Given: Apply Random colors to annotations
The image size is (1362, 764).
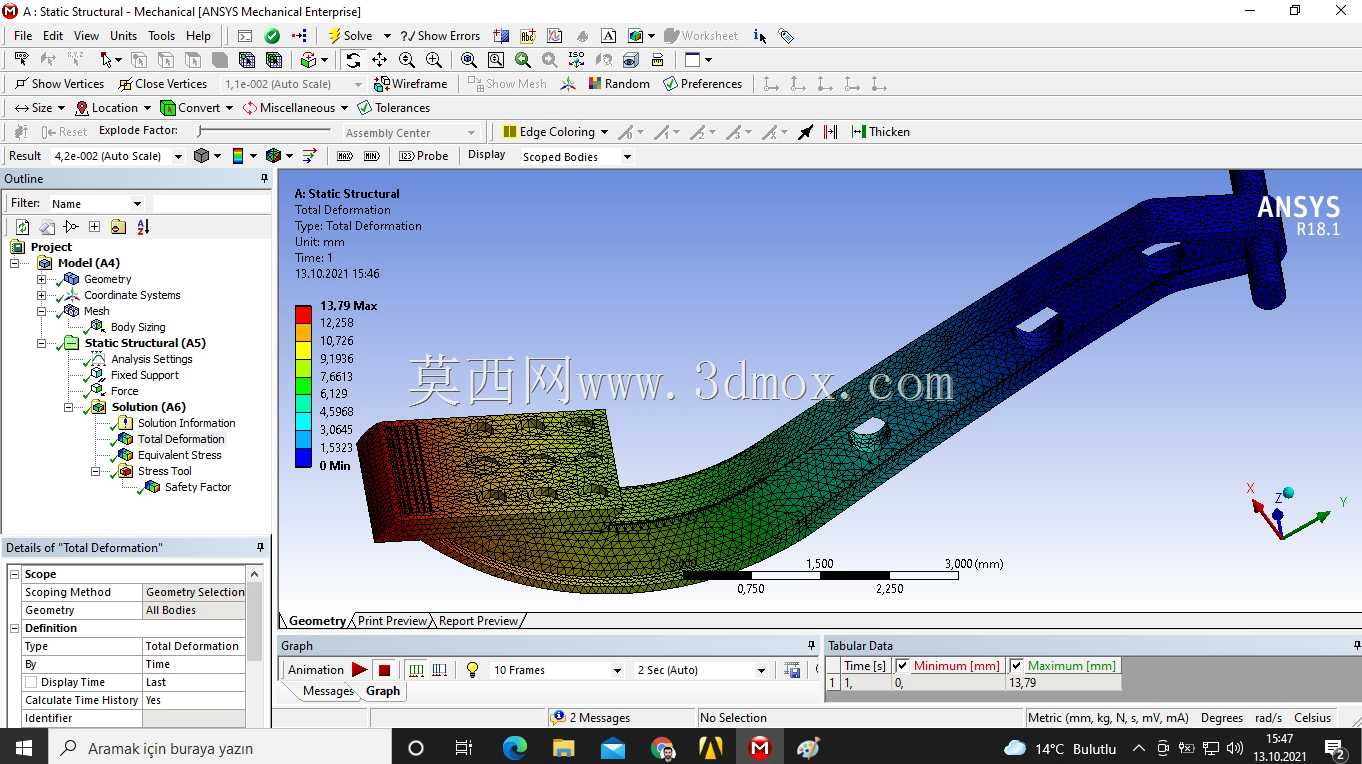Looking at the screenshot, I should (x=618, y=84).
